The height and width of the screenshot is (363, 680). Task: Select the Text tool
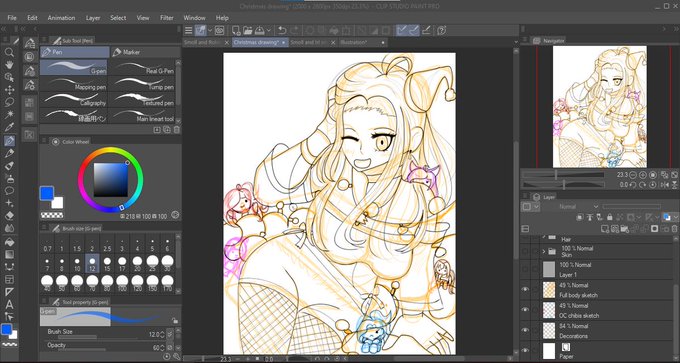[9, 304]
